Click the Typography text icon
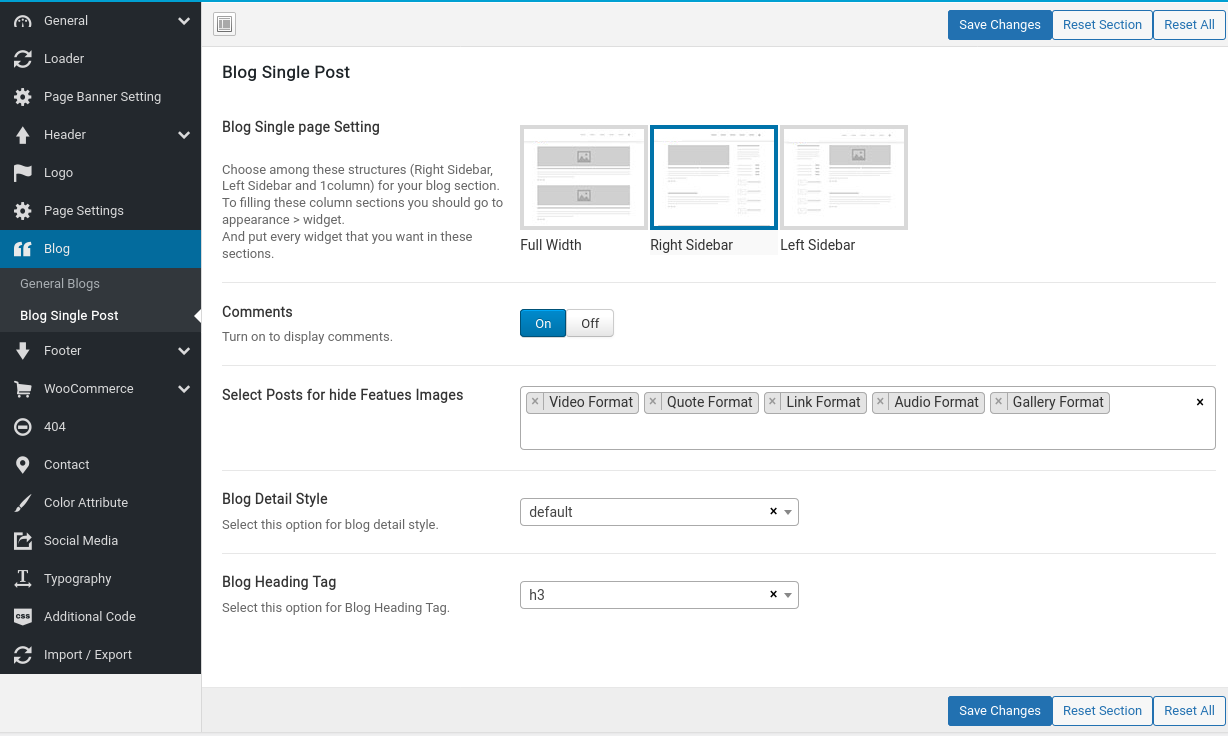Viewport: 1228px width, 736px height. tap(23, 579)
